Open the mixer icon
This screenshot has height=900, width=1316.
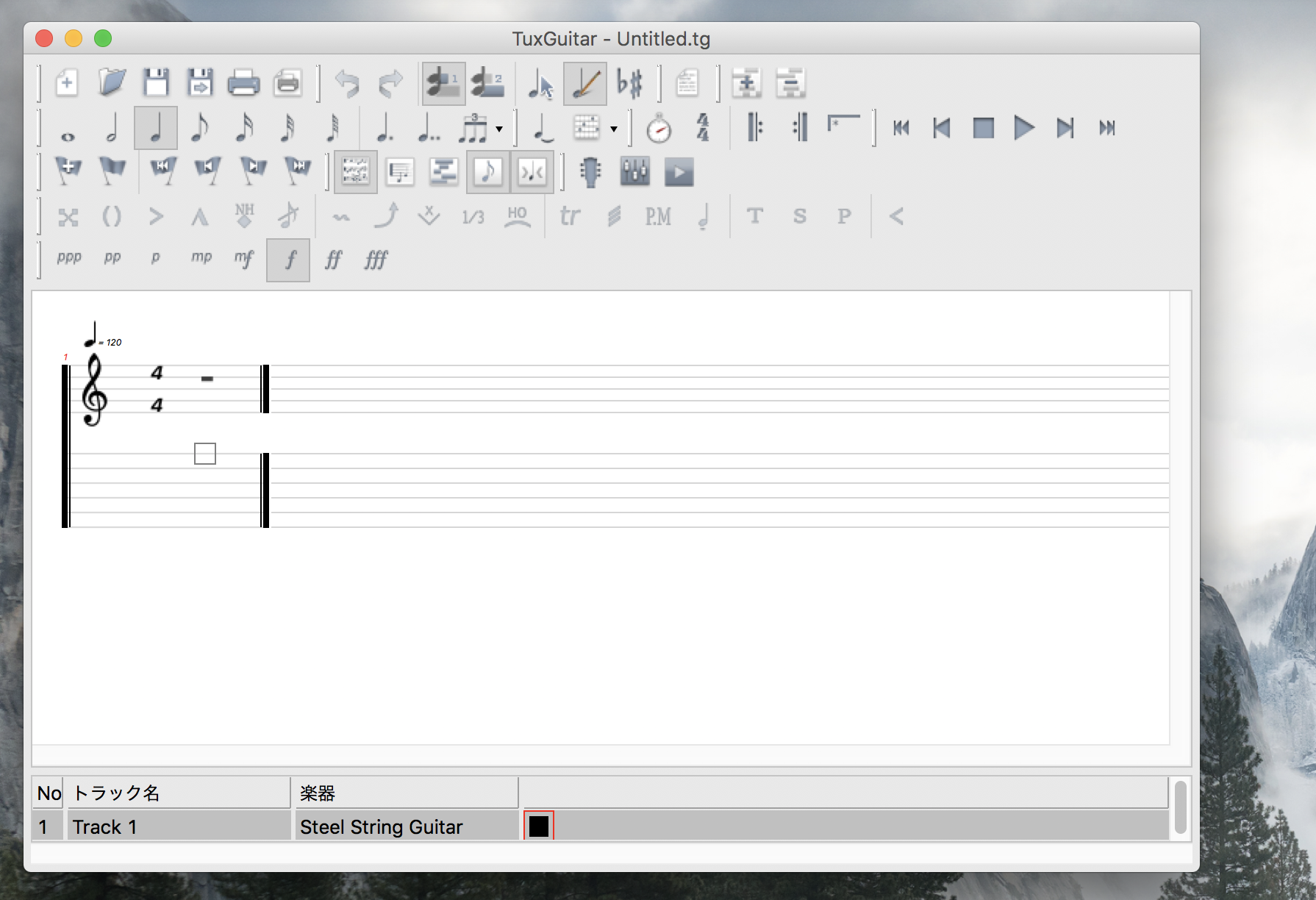[x=634, y=172]
